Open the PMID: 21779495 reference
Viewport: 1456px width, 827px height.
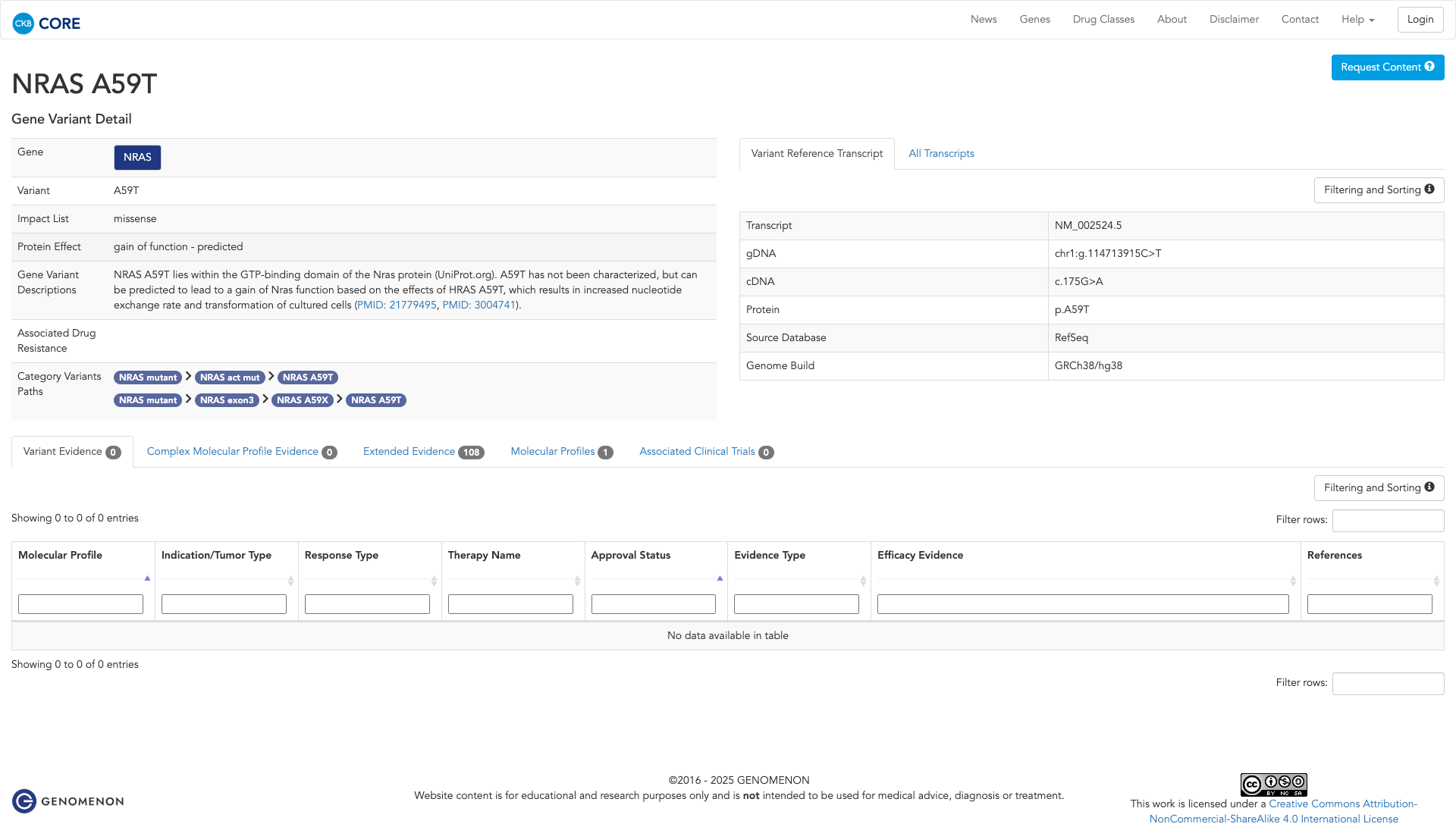[x=397, y=305]
